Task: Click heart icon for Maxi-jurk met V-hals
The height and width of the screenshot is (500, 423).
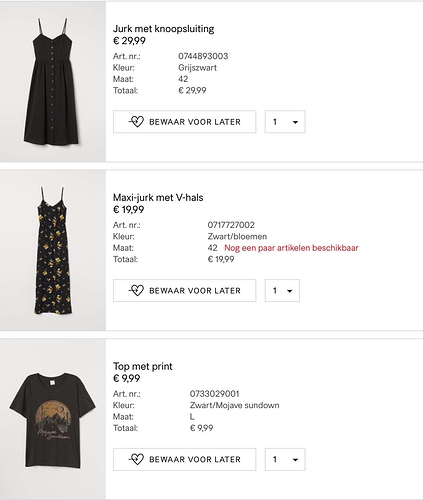Action: click(136, 290)
